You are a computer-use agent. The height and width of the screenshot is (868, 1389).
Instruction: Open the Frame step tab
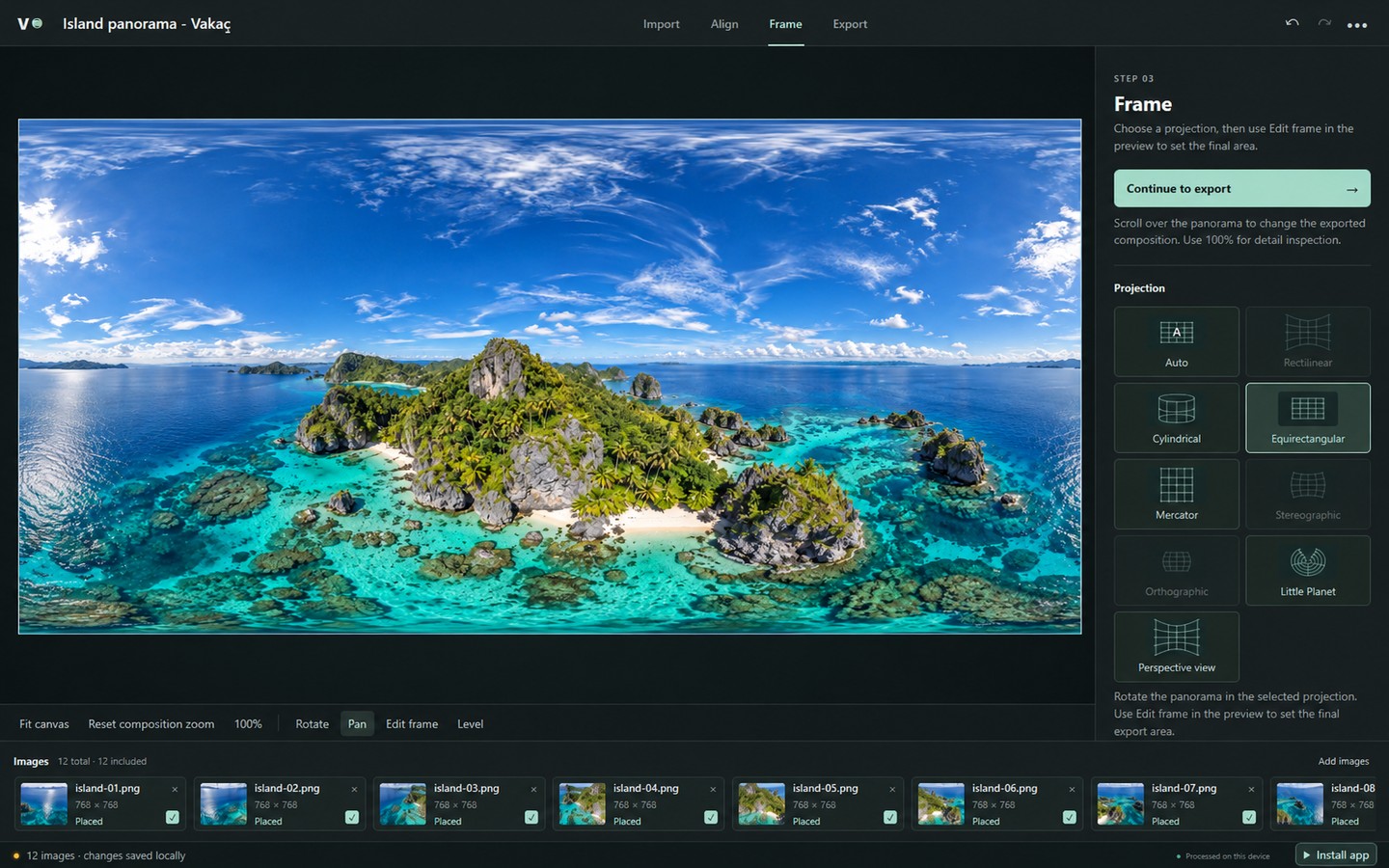point(785,24)
